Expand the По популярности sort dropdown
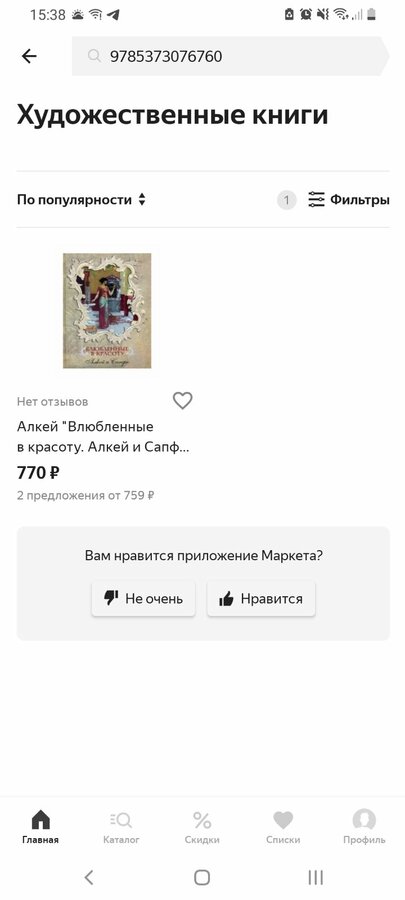 (x=81, y=200)
